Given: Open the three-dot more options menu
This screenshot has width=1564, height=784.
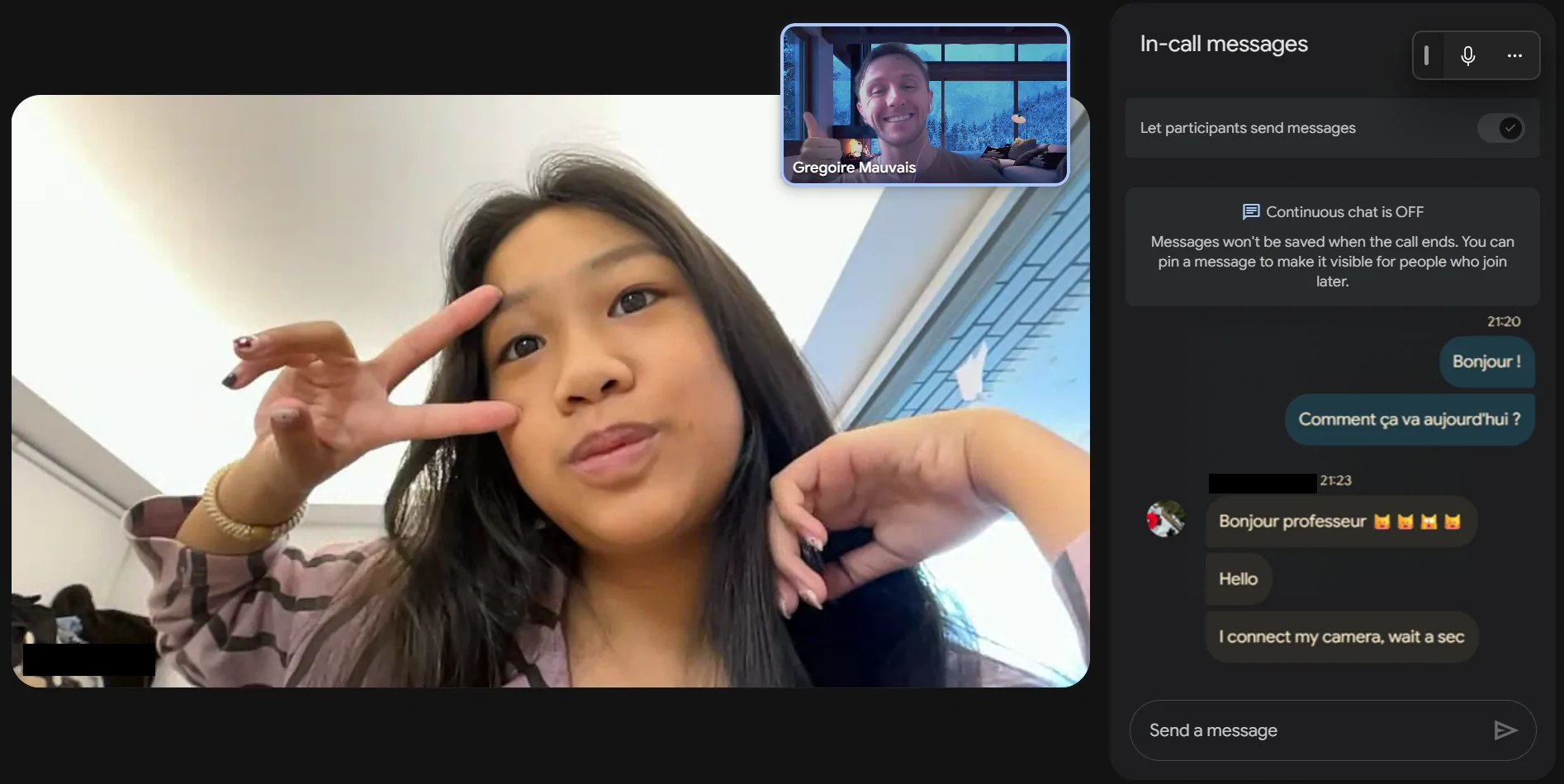Looking at the screenshot, I should (1514, 56).
